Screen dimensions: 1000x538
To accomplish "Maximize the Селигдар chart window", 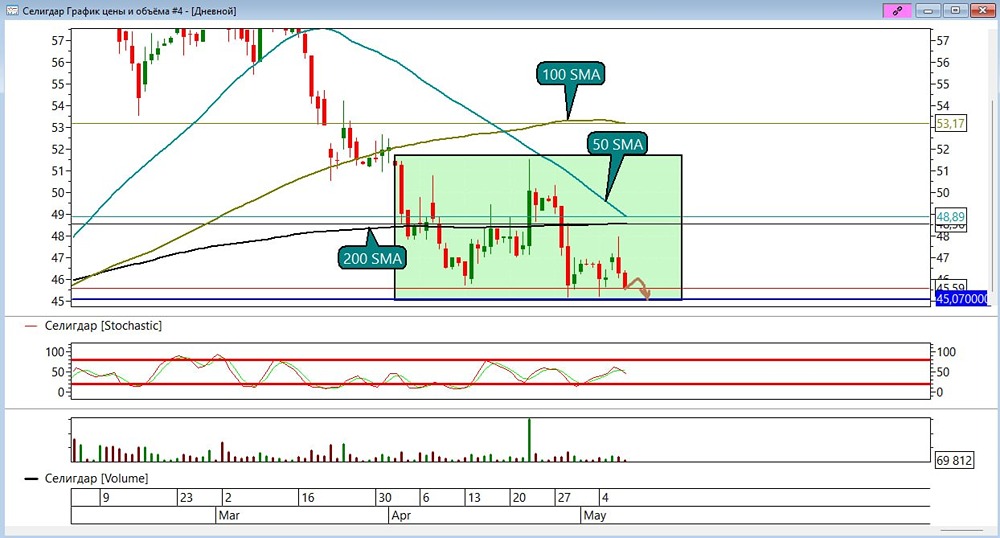I will [x=955, y=10].
